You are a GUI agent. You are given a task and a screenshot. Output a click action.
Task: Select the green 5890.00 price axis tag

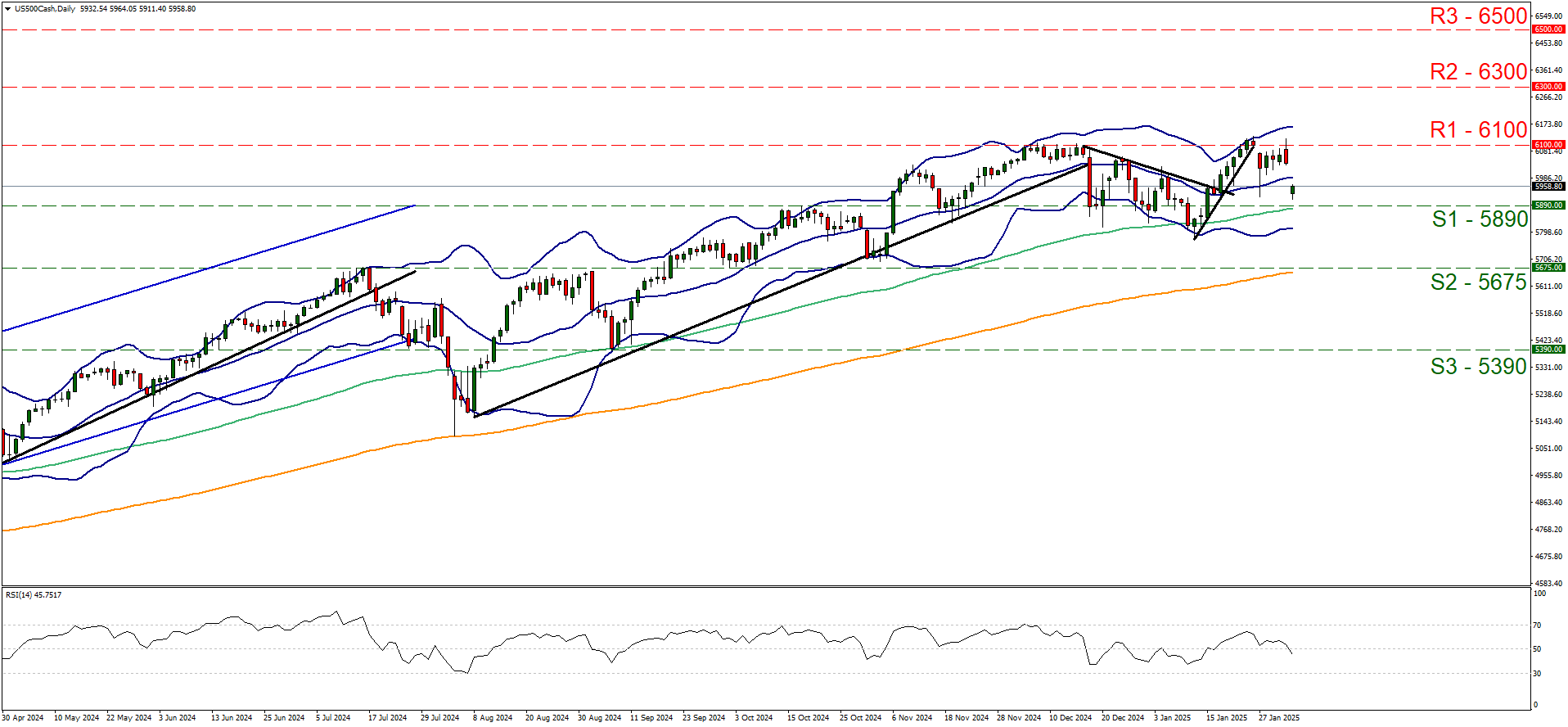[1548, 205]
